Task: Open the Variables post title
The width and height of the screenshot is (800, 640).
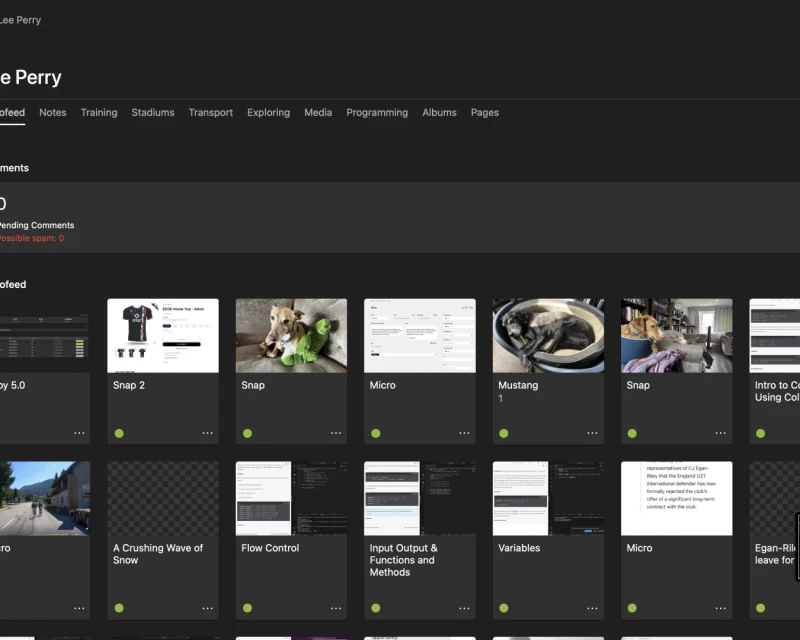Action: pos(519,548)
